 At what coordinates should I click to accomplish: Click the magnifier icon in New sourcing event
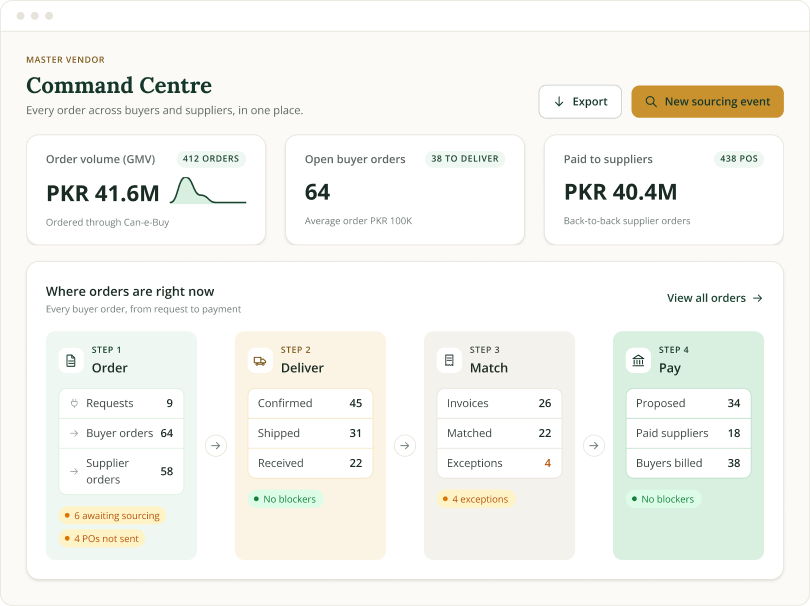click(651, 102)
